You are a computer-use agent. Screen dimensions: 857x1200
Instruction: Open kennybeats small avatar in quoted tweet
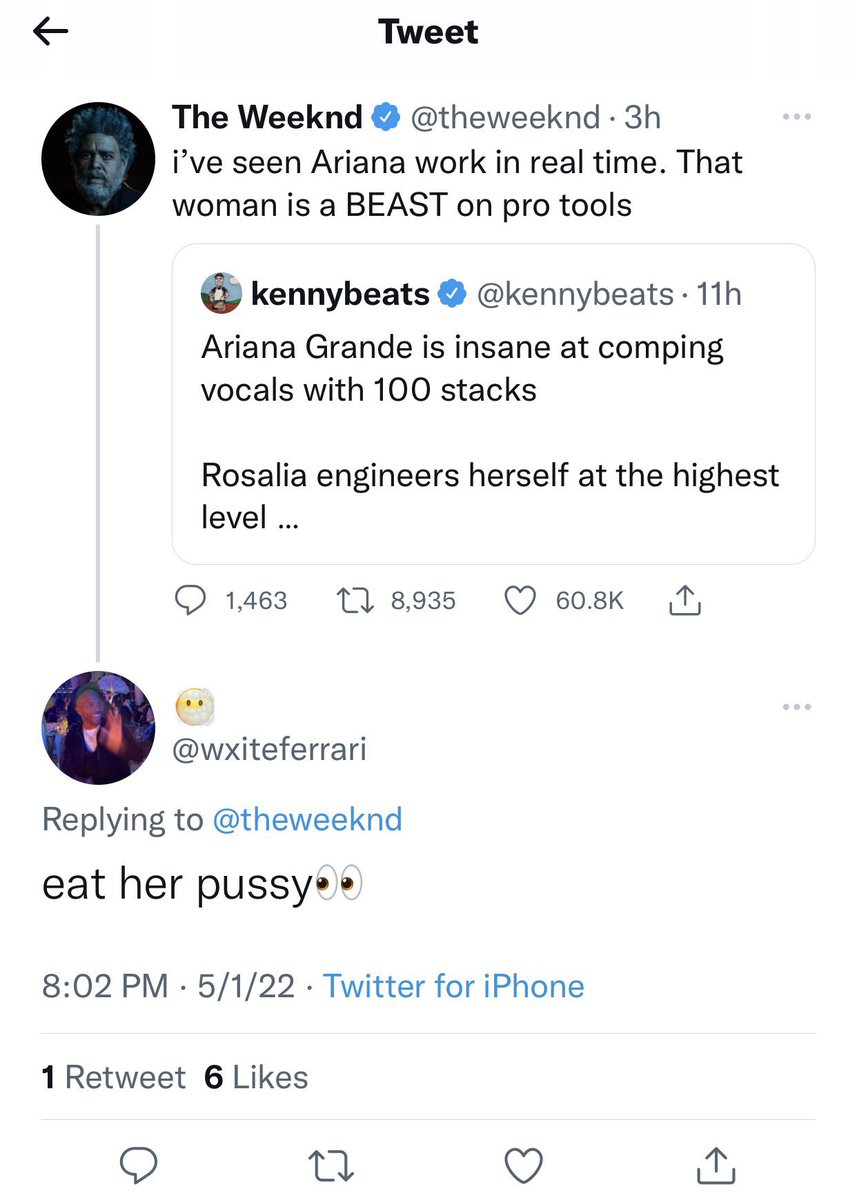coord(222,293)
